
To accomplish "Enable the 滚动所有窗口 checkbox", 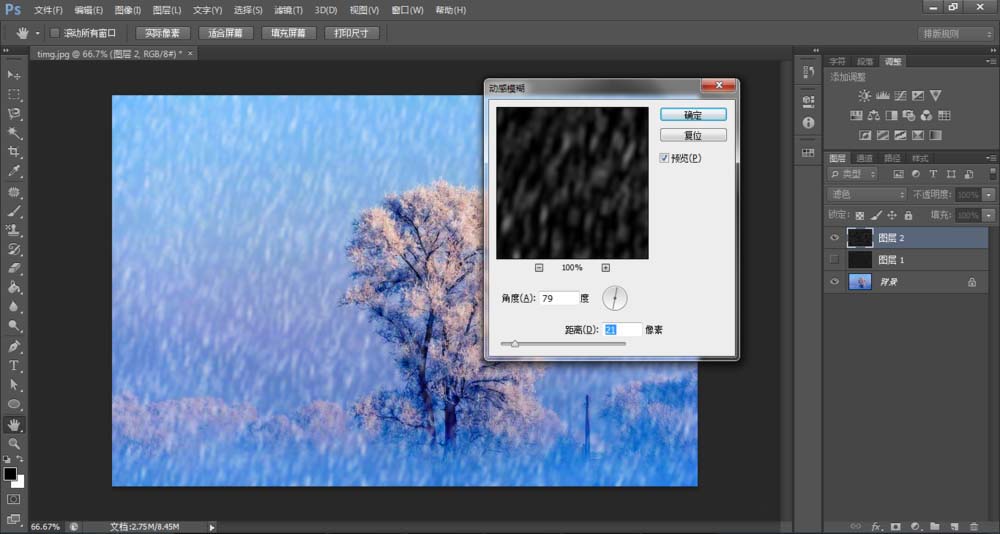I will tap(54, 33).
